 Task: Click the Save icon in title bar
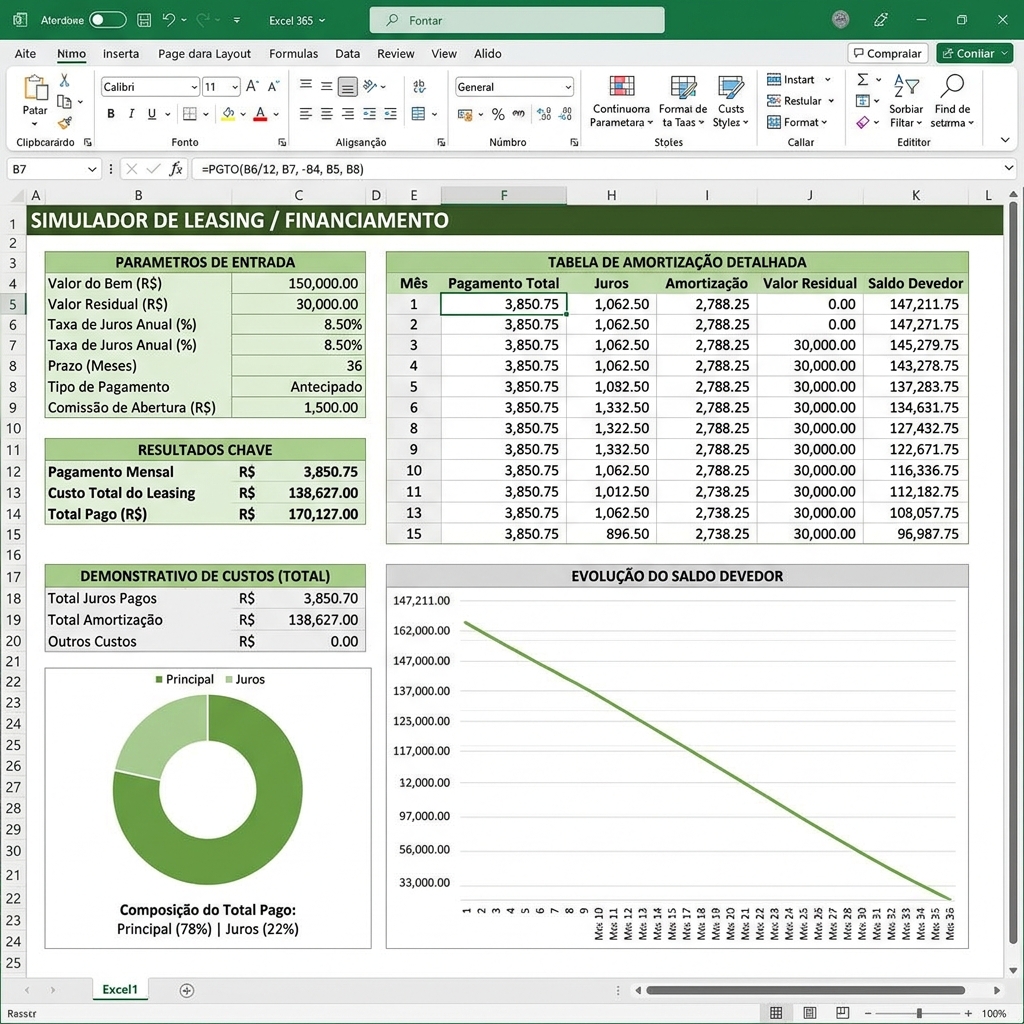point(144,20)
